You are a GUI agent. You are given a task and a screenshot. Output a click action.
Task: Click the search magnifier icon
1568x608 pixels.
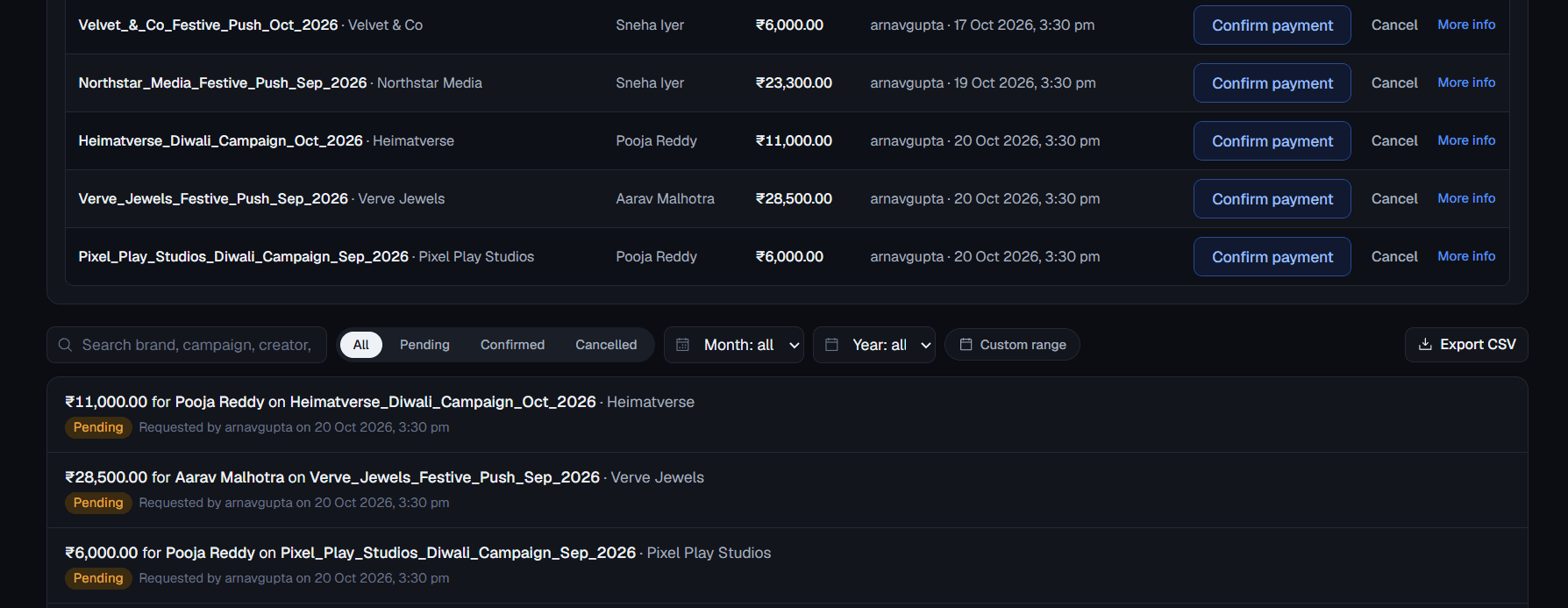point(65,345)
